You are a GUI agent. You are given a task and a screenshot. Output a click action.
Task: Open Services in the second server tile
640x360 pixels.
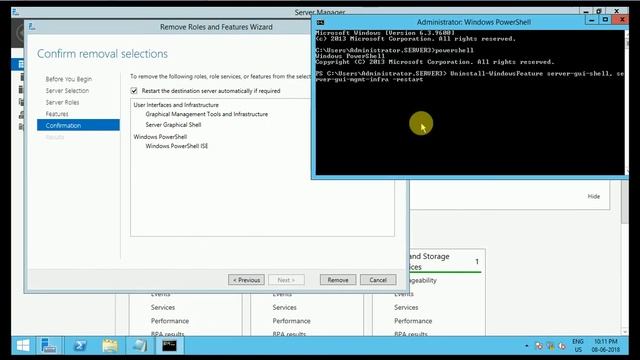click(284, 307)
